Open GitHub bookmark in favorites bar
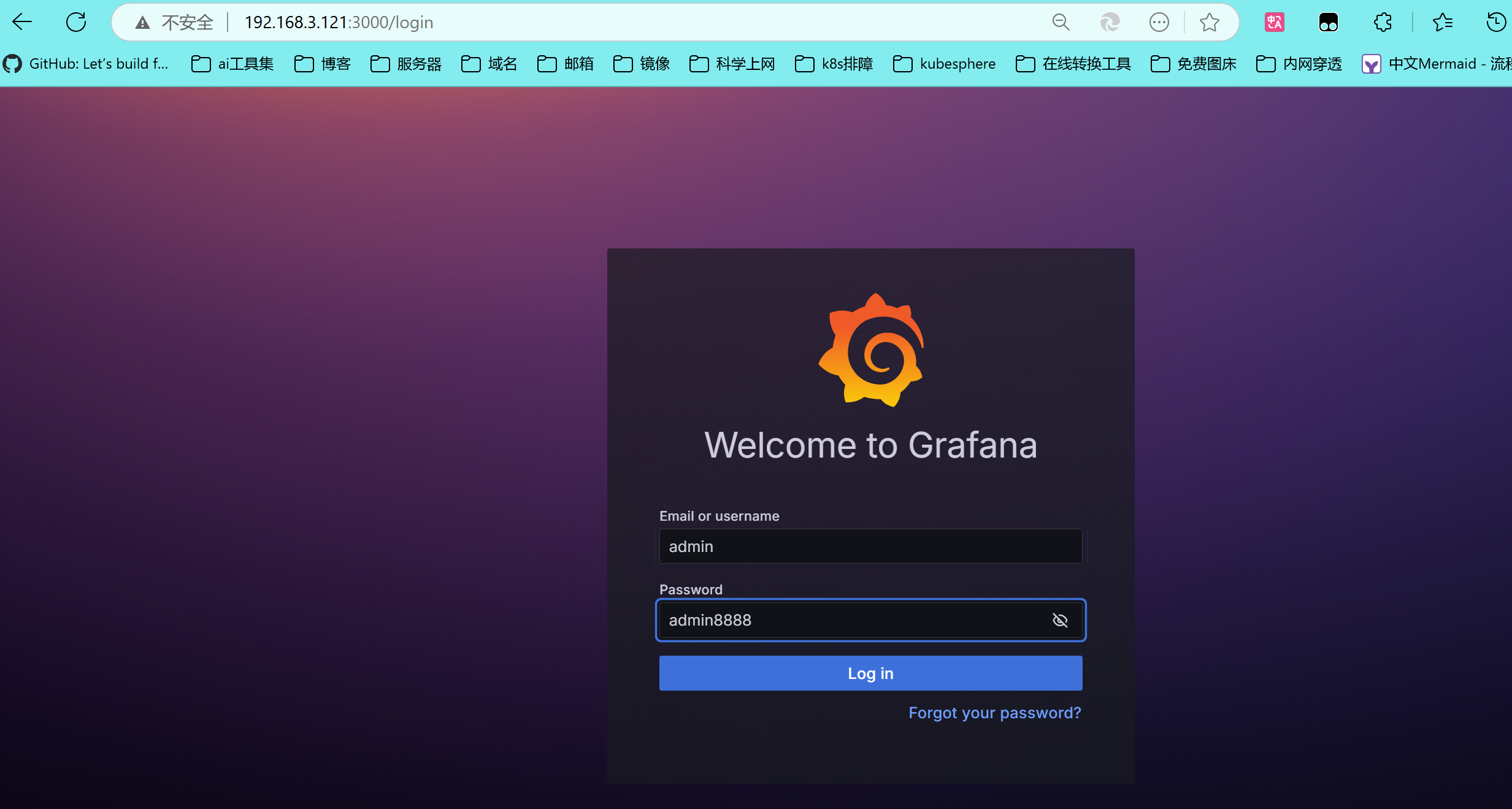This screenshot has width=1512, height=809. 86,64
